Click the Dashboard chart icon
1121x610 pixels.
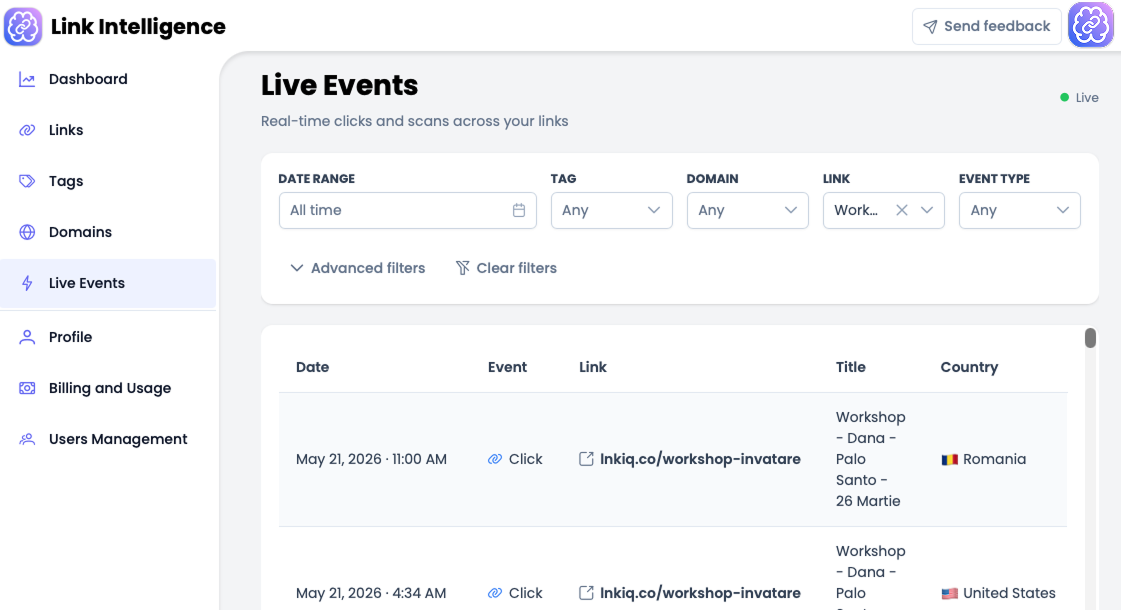click(27, 79)
